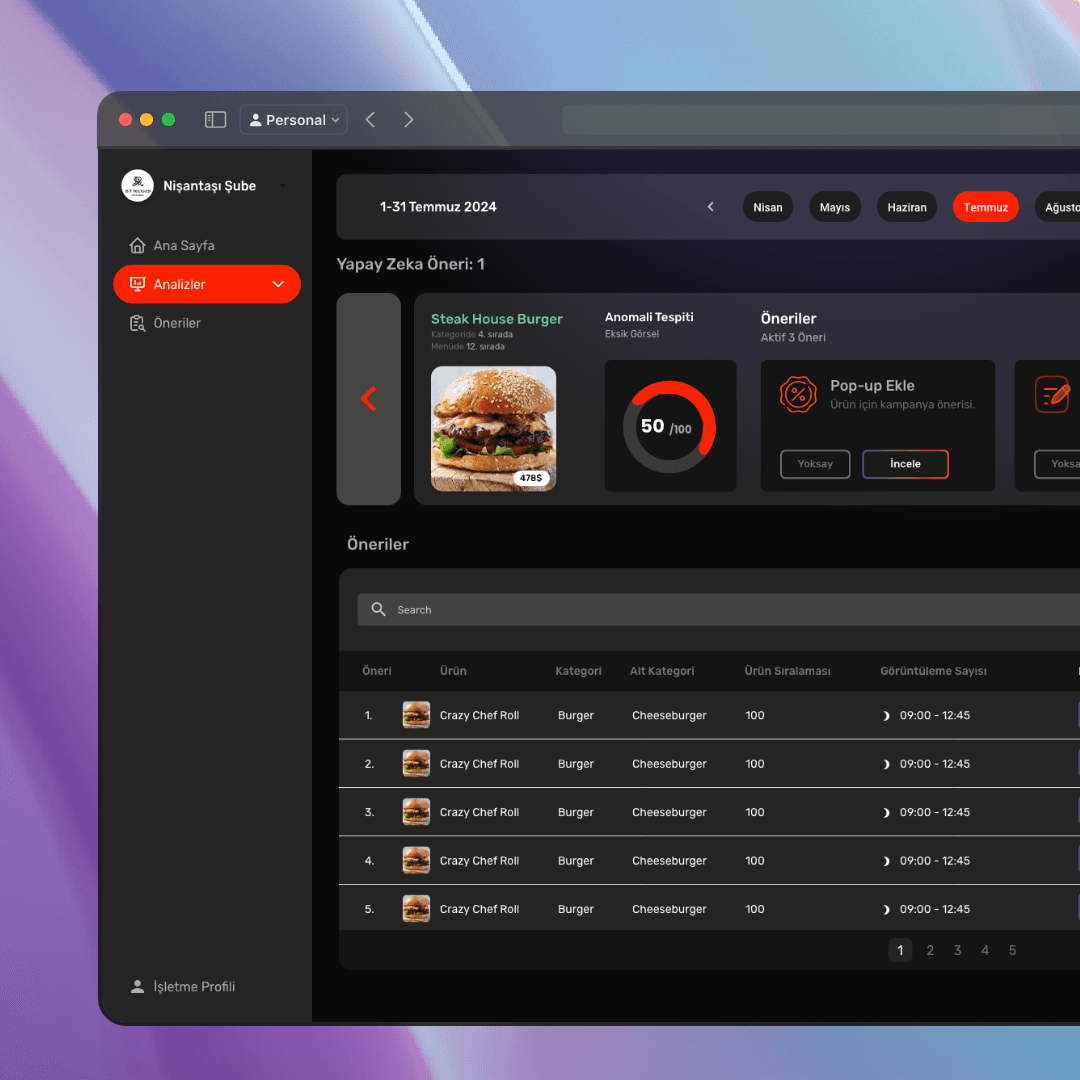Click the red previous-suggestion arrow
The image size is (1080, 1080).
coord(368,399)
